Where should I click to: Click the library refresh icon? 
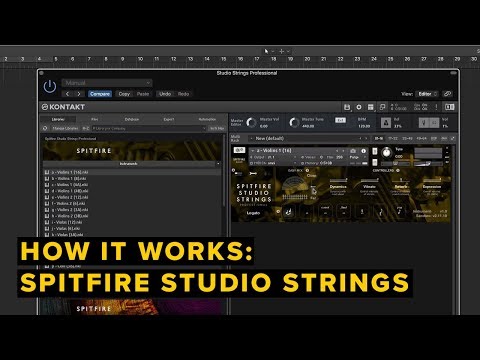[45, 128]
